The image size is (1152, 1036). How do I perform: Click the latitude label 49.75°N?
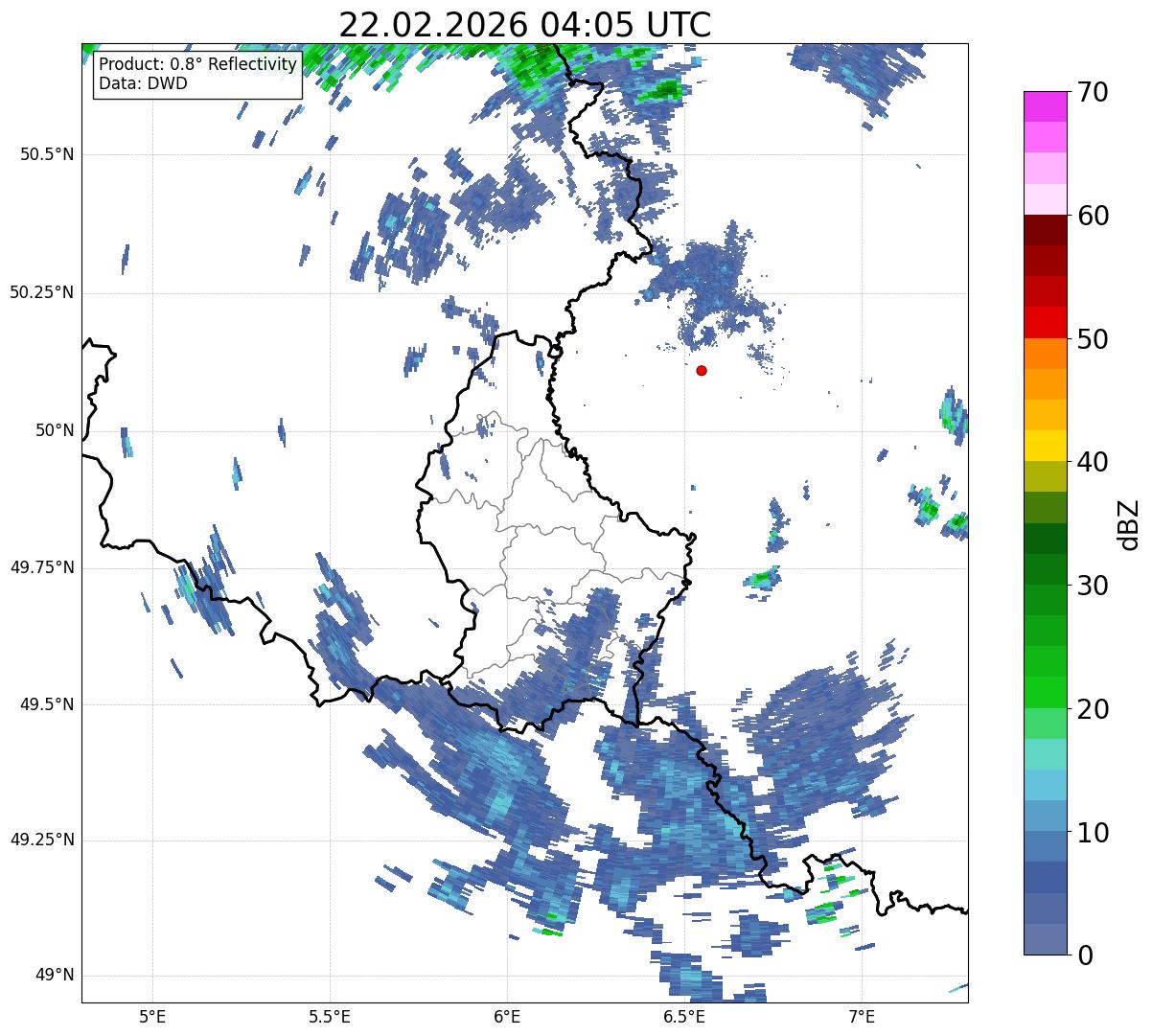point(42,568)
